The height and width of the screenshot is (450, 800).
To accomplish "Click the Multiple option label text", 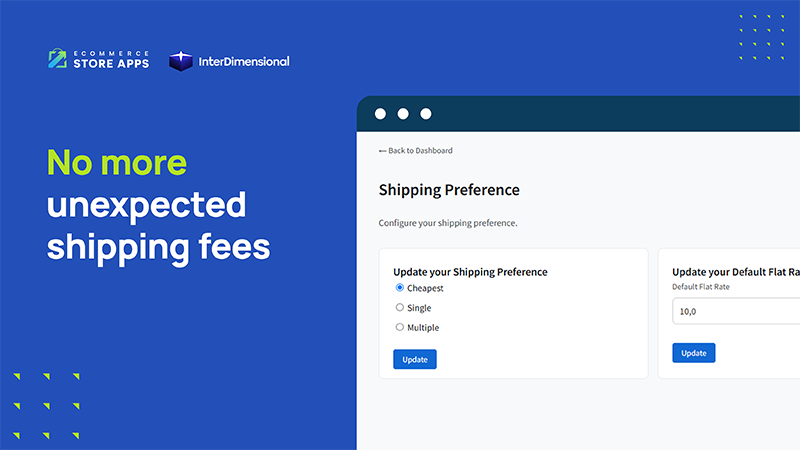I will [x=423, y=327].
